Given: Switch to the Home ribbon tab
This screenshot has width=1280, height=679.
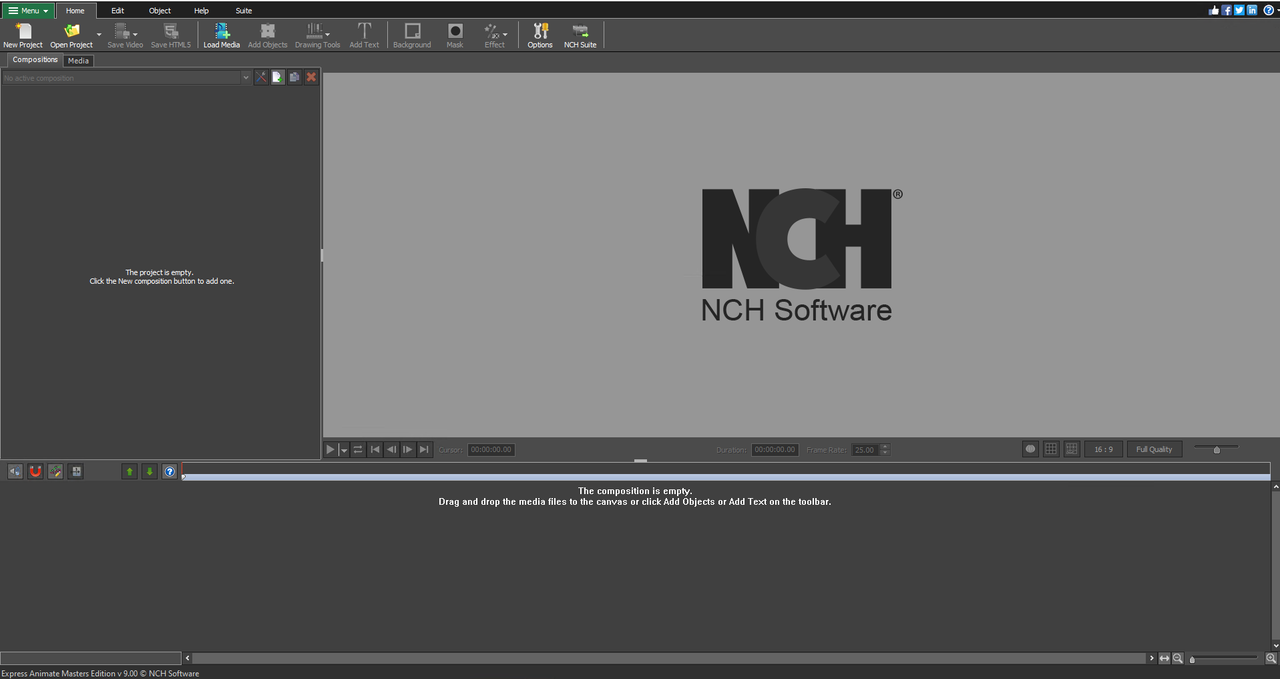Looking at the screenshot, I should coord(75,10).
